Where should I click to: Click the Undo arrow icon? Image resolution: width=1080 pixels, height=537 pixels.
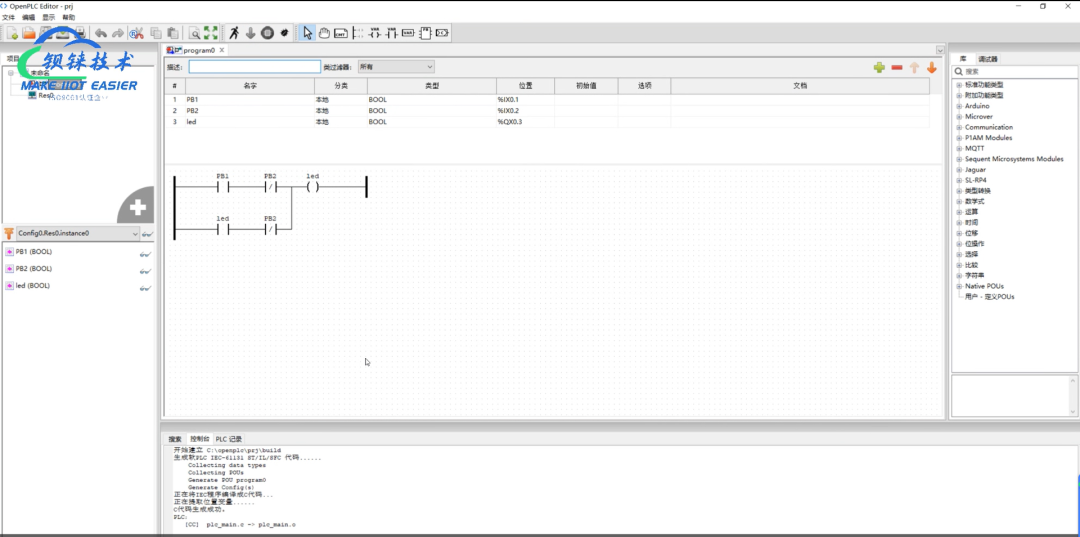coord(101,33)
